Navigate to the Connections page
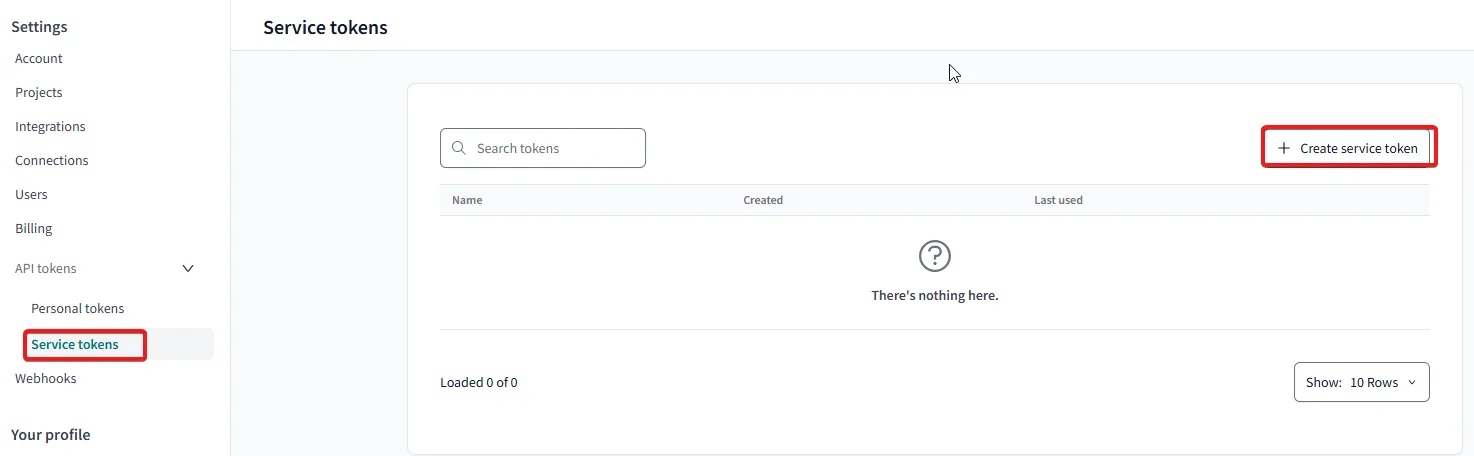Image resolution: width=1474 pixels, height=456 pixels. [x=52, y=160]
